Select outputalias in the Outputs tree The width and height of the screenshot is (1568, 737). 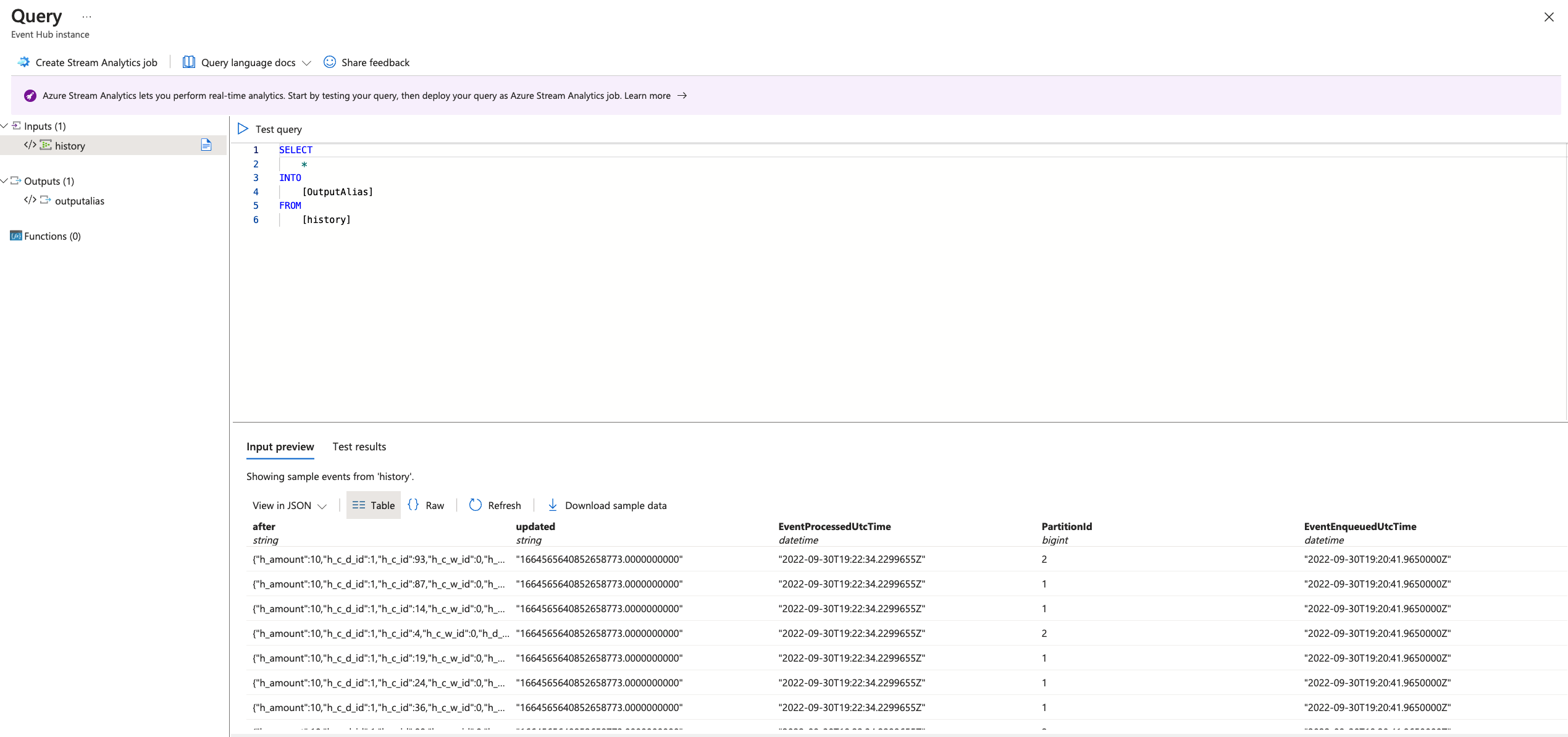click(x=79, y=201)
